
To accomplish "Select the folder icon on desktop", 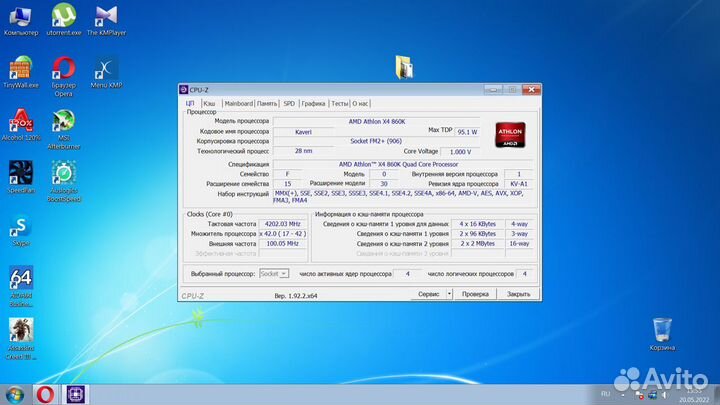I will tap(404, 67).
